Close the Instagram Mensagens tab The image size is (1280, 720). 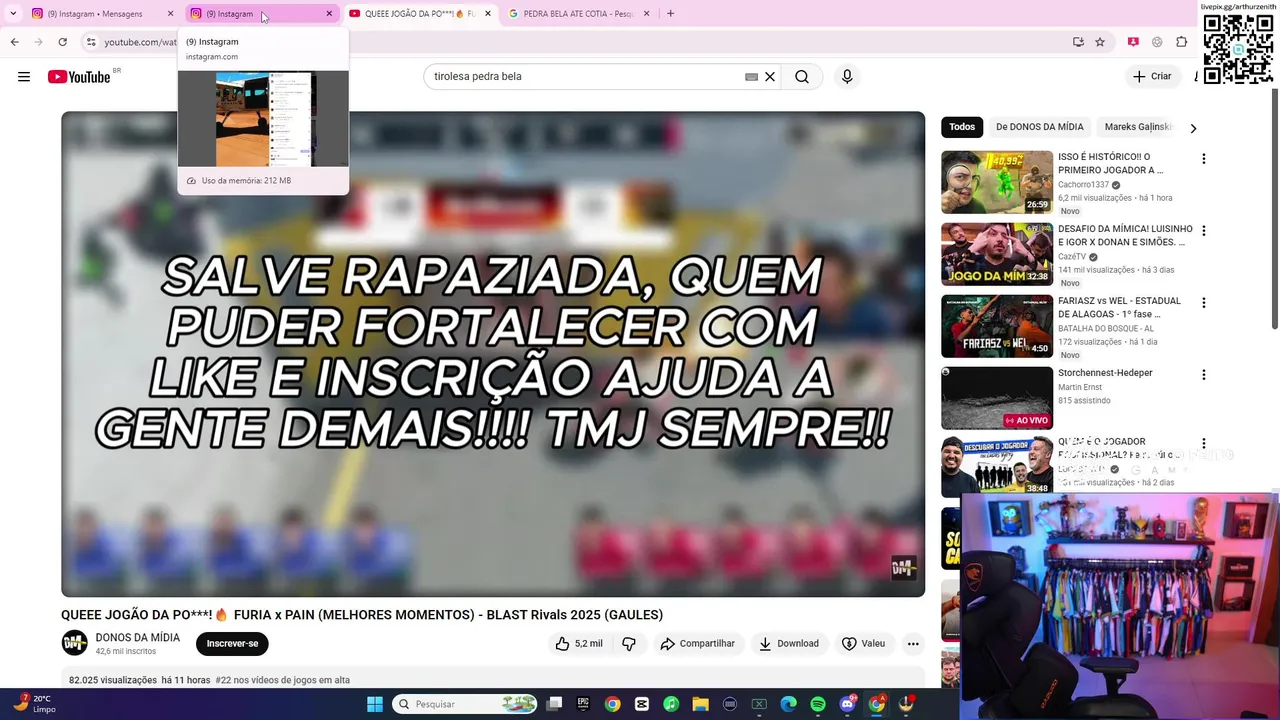point(170,14)
